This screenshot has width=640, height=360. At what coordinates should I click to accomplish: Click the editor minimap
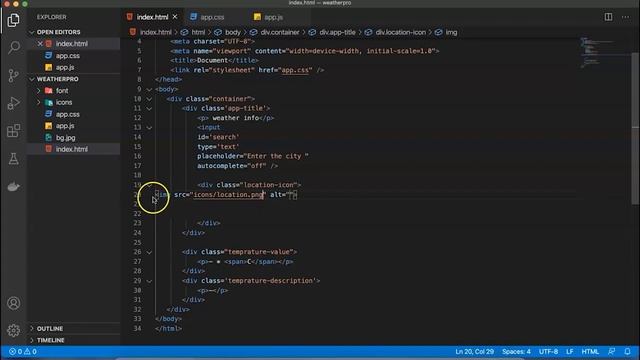[604, 53]
